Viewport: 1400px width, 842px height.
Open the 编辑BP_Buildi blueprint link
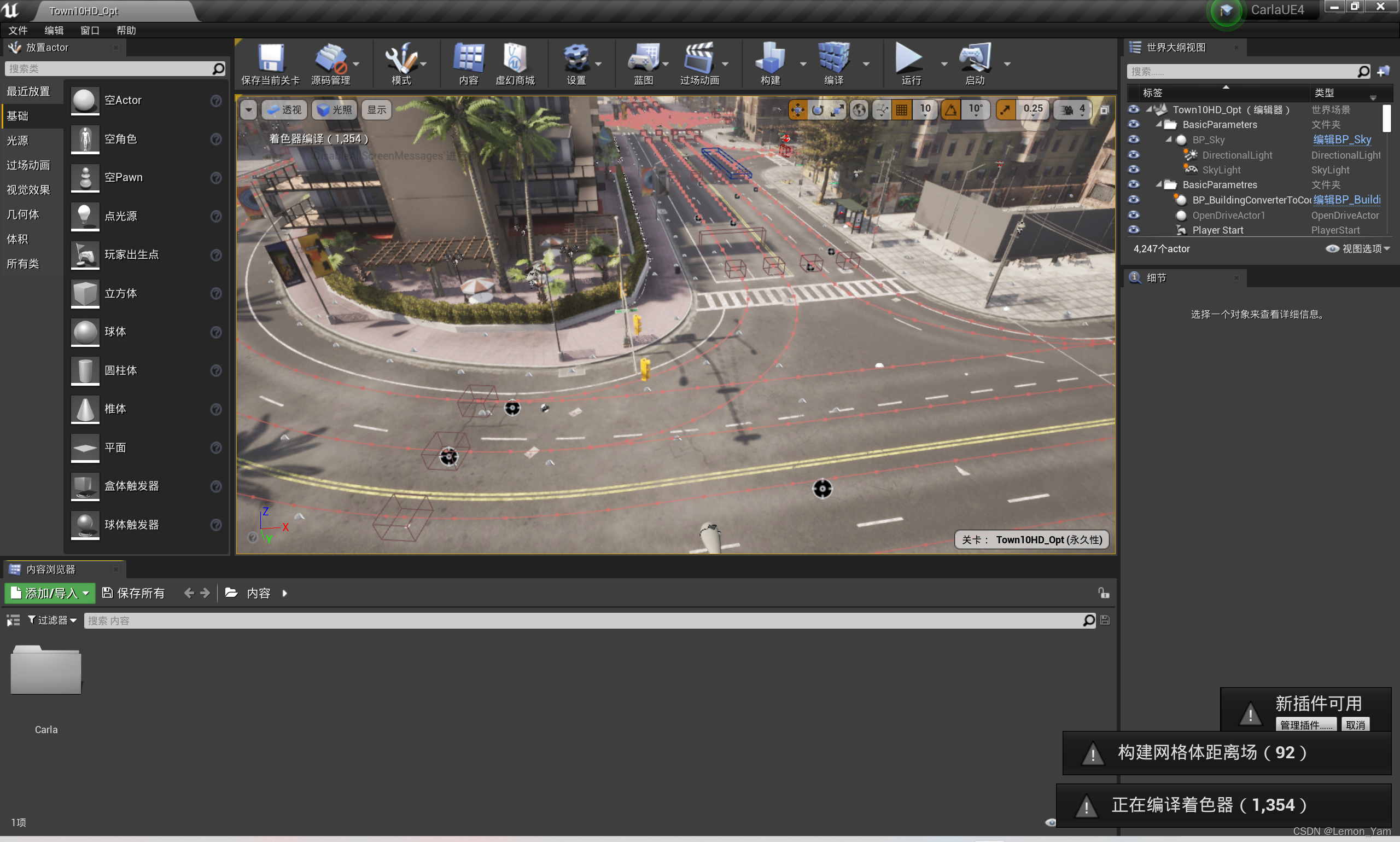1347,200
